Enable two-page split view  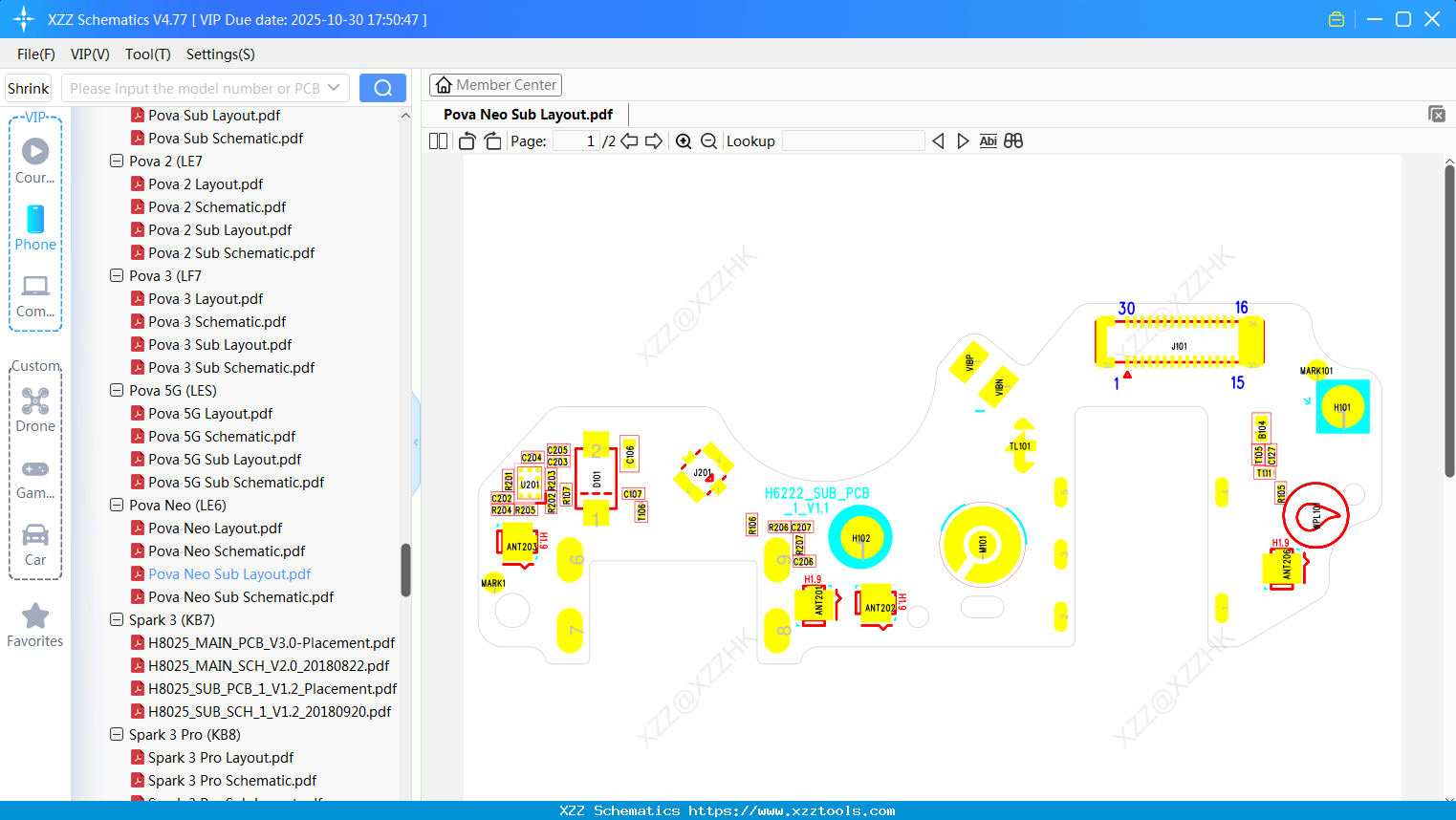click(437, 140)
